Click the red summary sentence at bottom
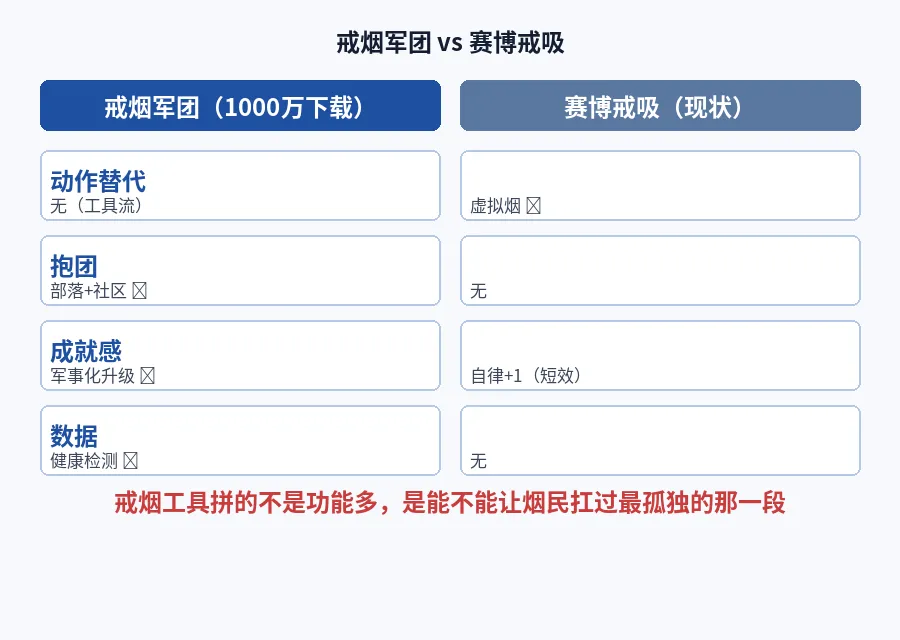Image resolution: width=900 pixels, height=640 pixels. click(450, 502)
